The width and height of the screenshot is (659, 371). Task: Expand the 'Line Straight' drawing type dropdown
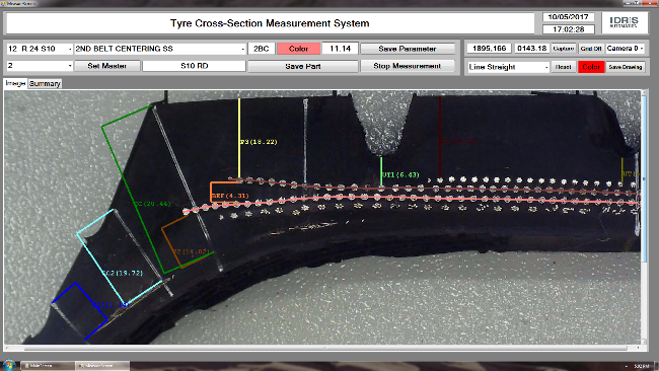point(508,67)
